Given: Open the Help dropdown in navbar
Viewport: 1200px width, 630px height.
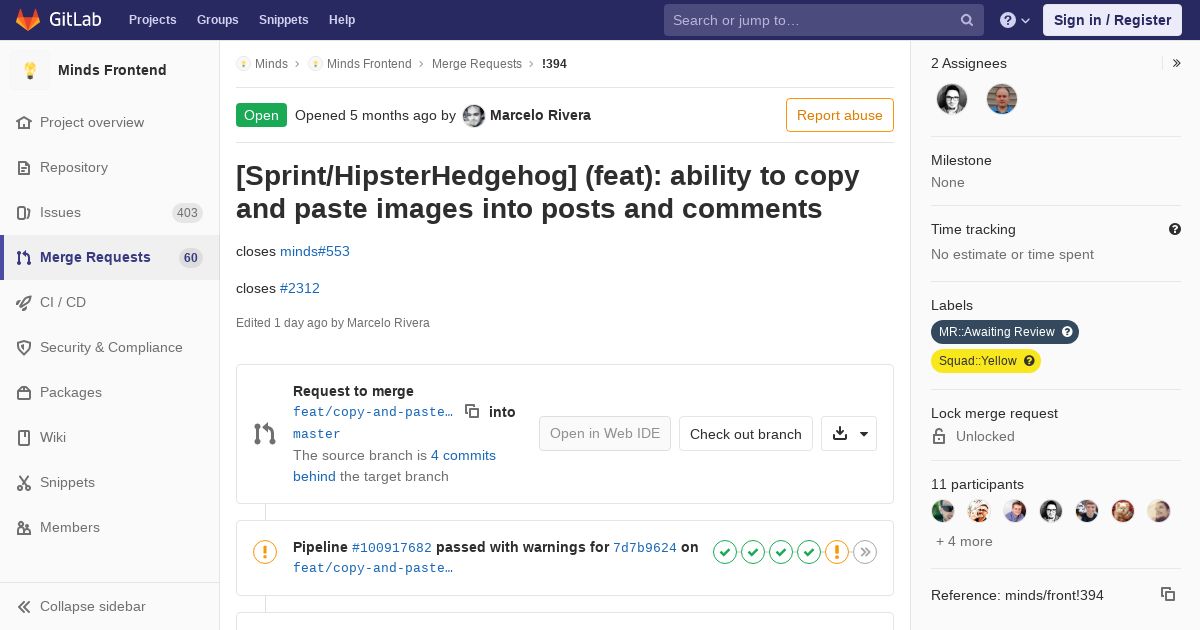Looking at the screenshot, I should coord(1015,20).
